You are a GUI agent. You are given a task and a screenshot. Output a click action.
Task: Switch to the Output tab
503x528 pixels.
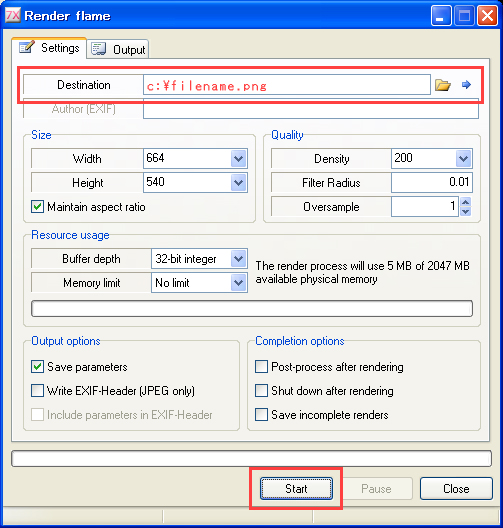(x=118, y=49)
